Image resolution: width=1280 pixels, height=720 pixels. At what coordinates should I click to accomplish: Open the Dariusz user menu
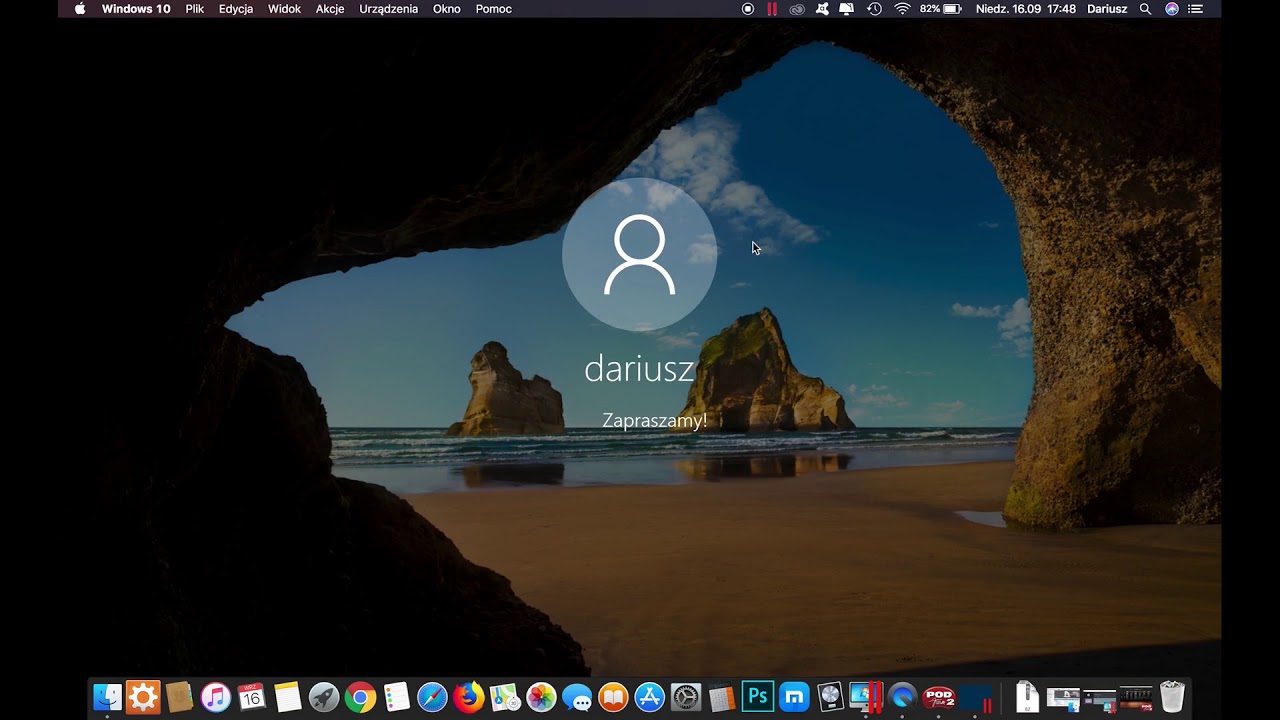point(1107,9)
